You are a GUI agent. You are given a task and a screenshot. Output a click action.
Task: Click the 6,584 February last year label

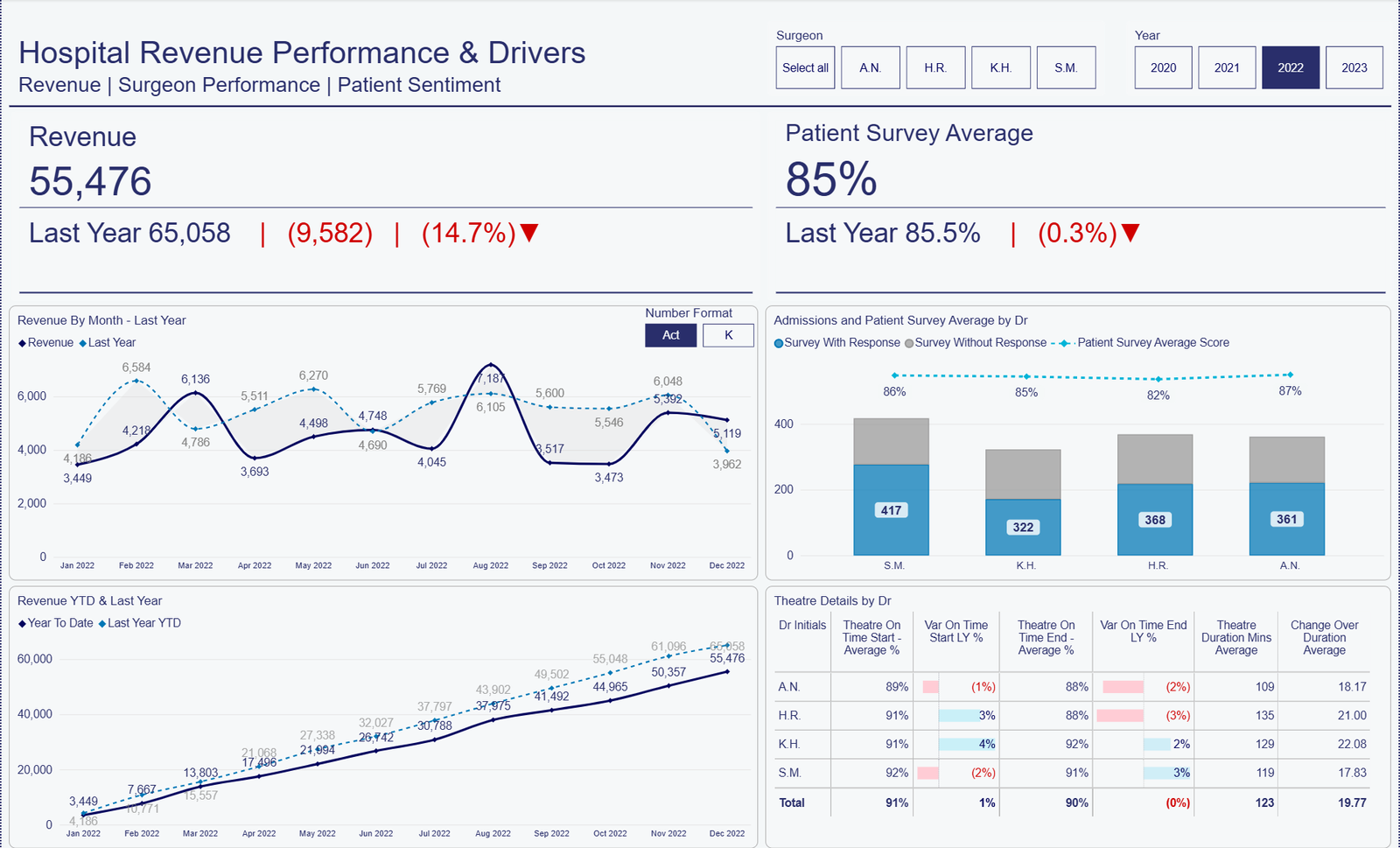[136, 368]
